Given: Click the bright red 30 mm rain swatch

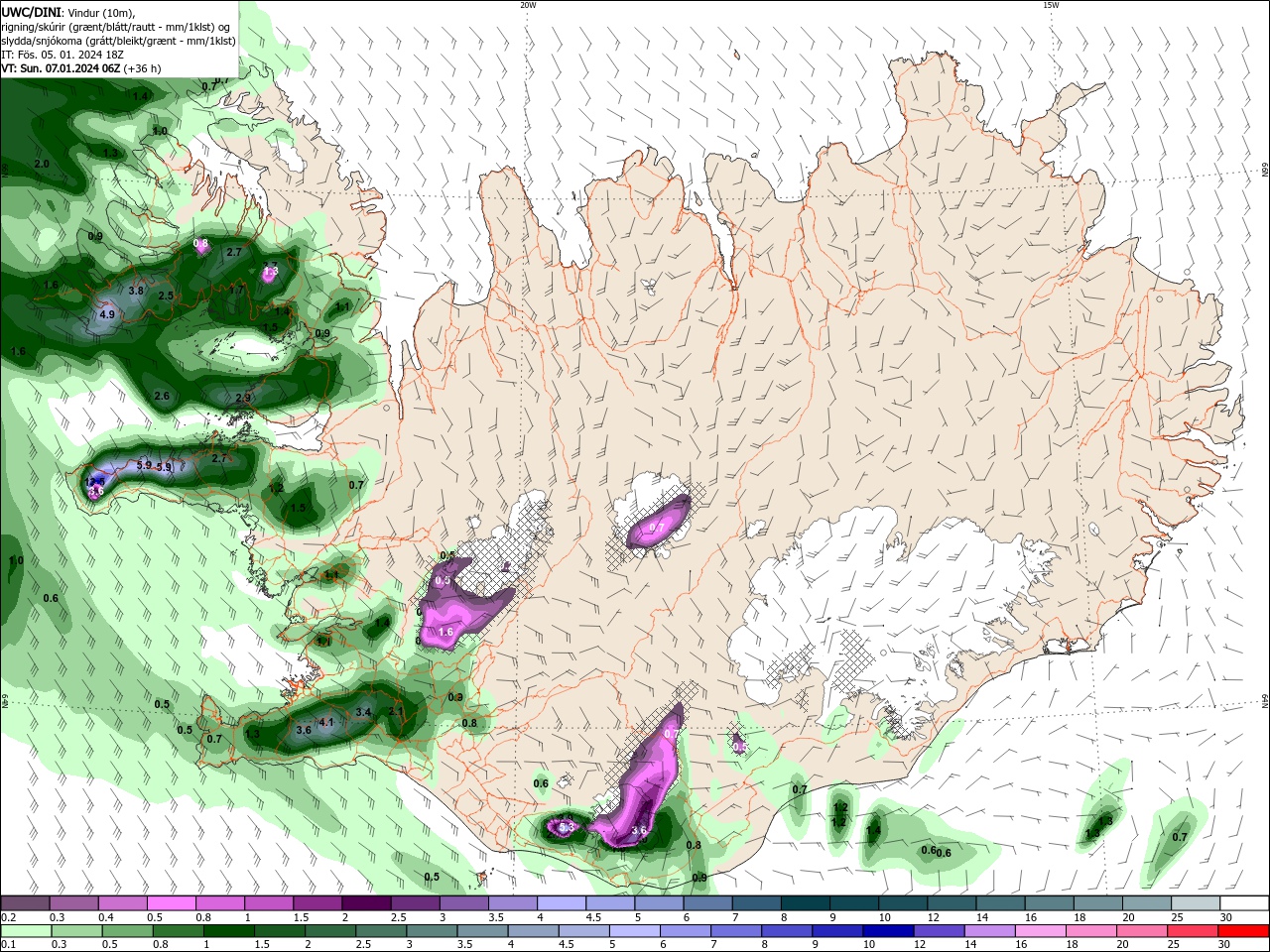Looking at the screenshot, I should 1245,931.
